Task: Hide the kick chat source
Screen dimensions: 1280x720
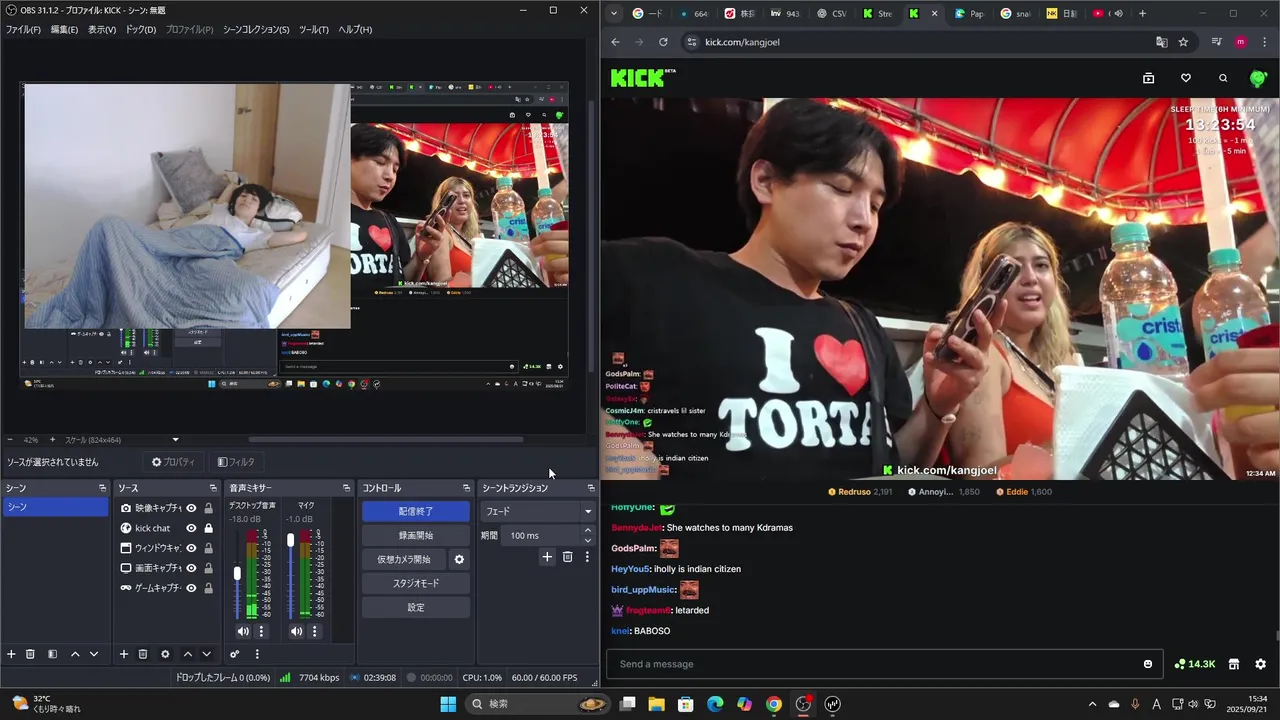Action: pos(191,528)
